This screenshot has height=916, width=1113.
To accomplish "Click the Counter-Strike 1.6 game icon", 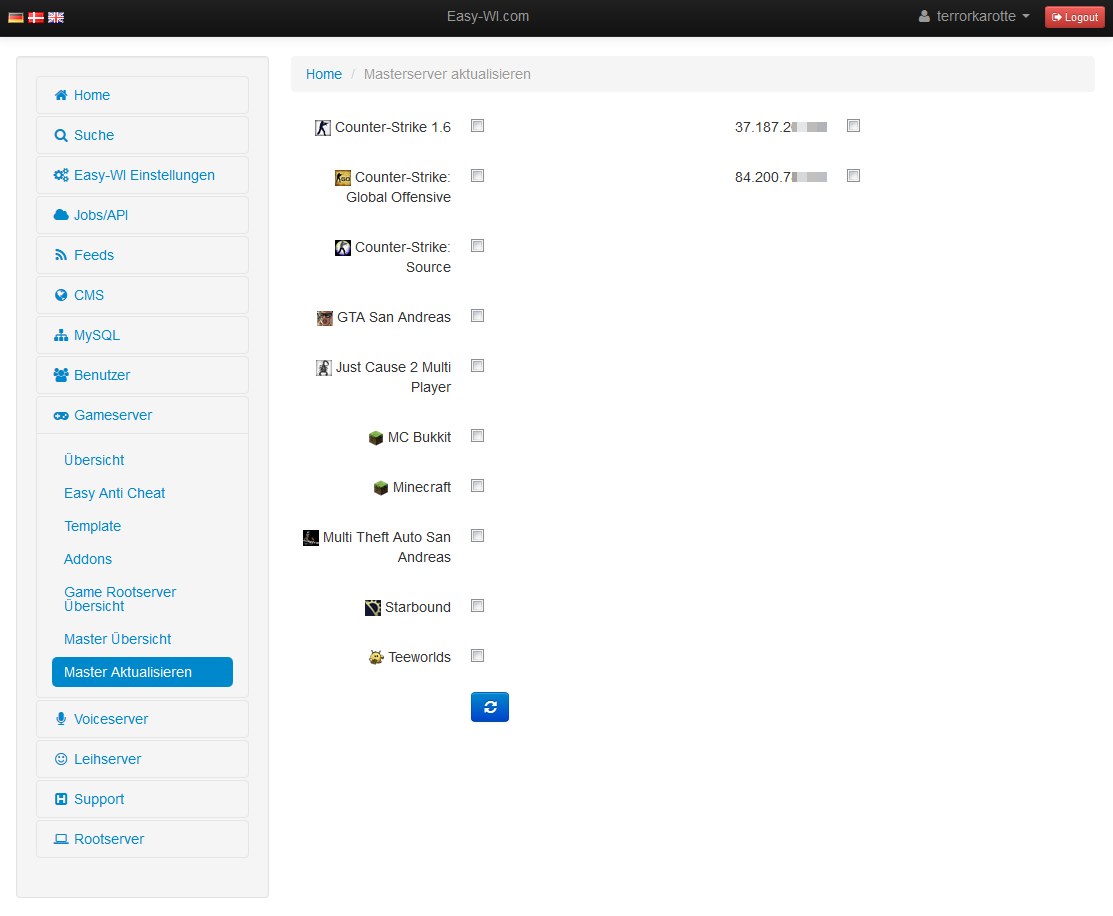I will (323, 127).
